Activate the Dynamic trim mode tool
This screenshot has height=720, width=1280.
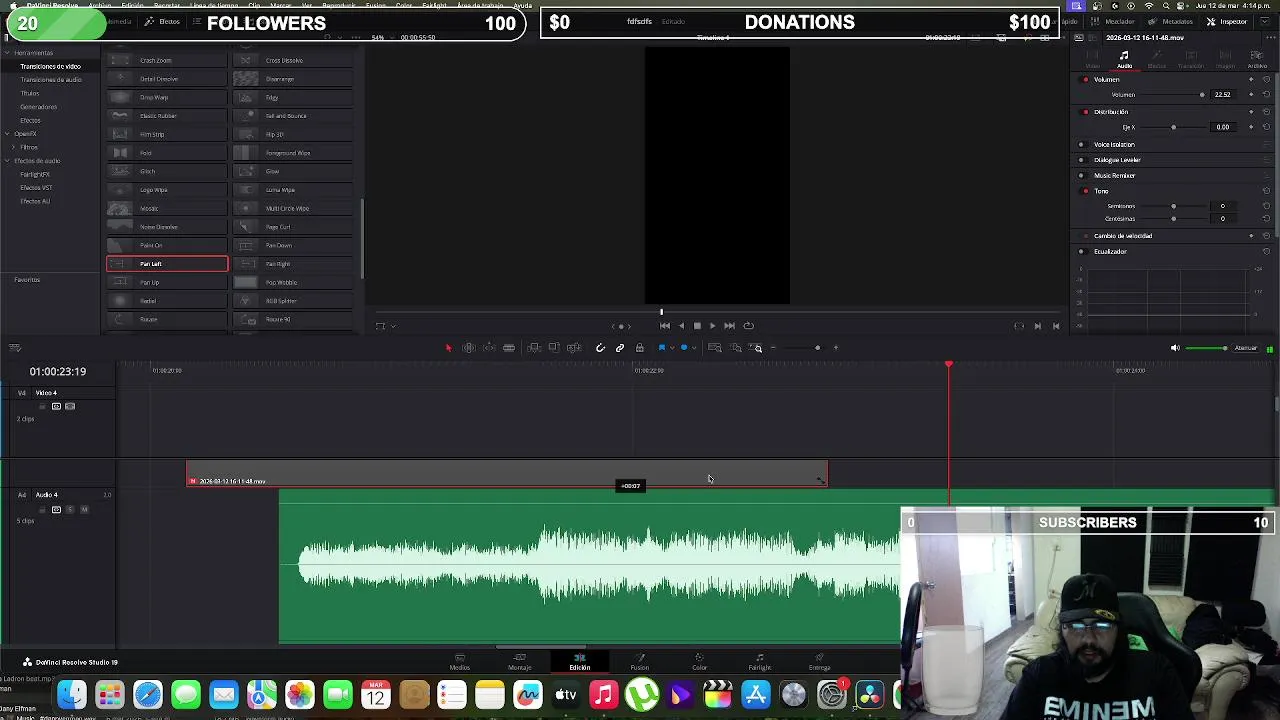[489, 348]
